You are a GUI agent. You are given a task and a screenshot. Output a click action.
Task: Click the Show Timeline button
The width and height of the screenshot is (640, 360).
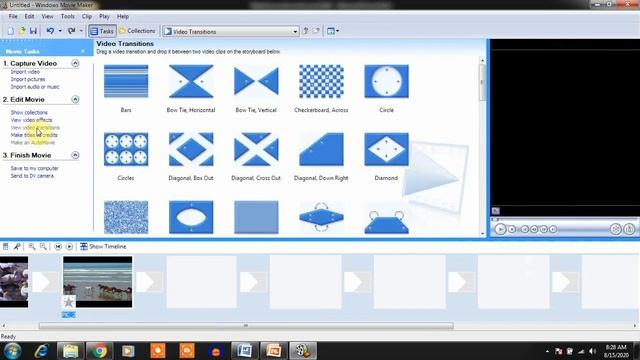103,247
